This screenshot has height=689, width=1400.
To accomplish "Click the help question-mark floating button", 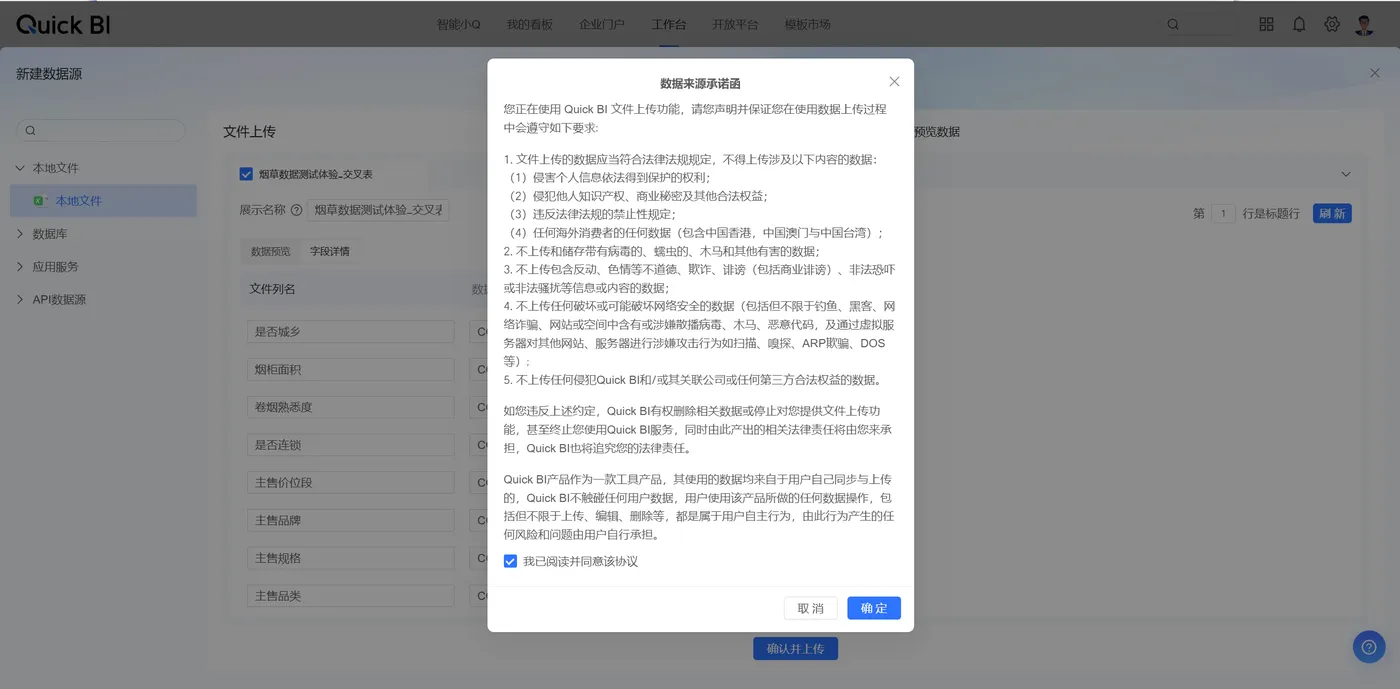I will click(1369, 646).
